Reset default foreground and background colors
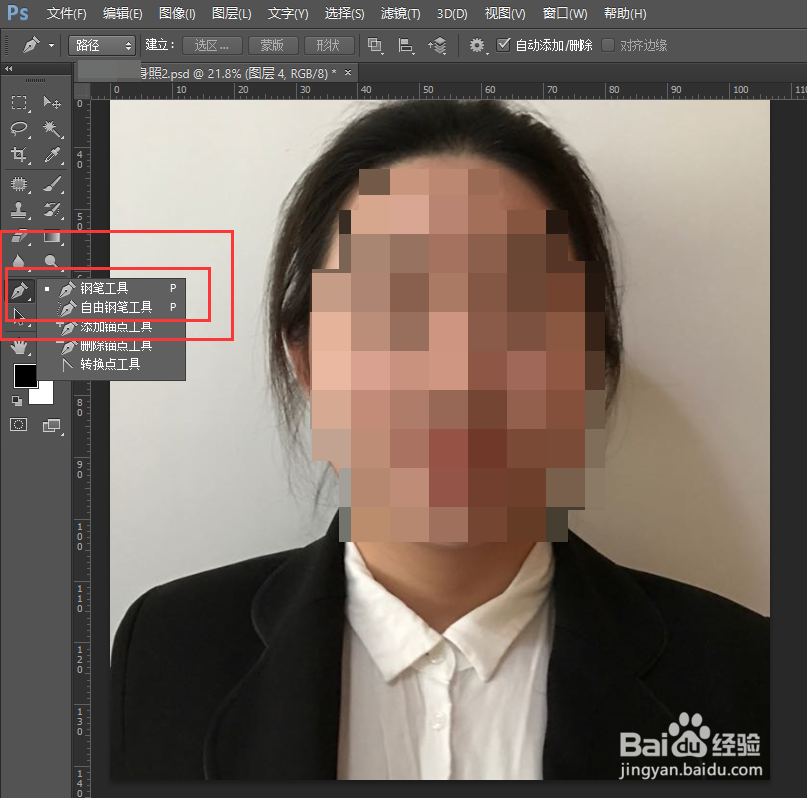 tap(16, 400)
